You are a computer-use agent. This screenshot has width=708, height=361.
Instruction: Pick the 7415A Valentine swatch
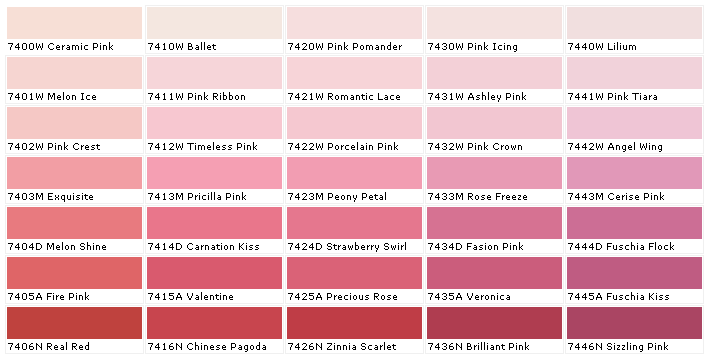point(214,273)
